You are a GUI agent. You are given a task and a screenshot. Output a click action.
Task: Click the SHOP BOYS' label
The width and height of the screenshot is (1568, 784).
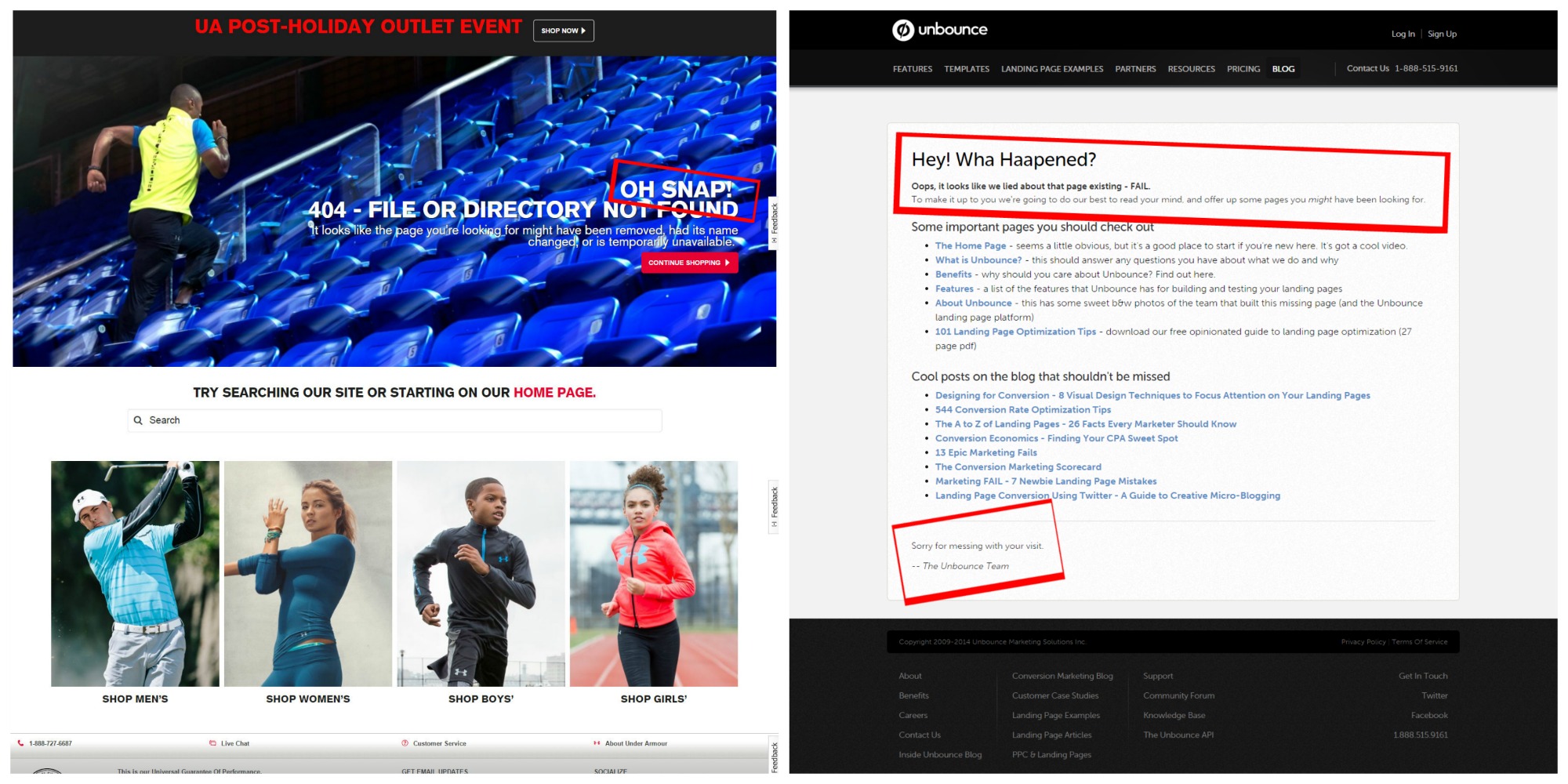pyautogui.click(x=481, y=699)
